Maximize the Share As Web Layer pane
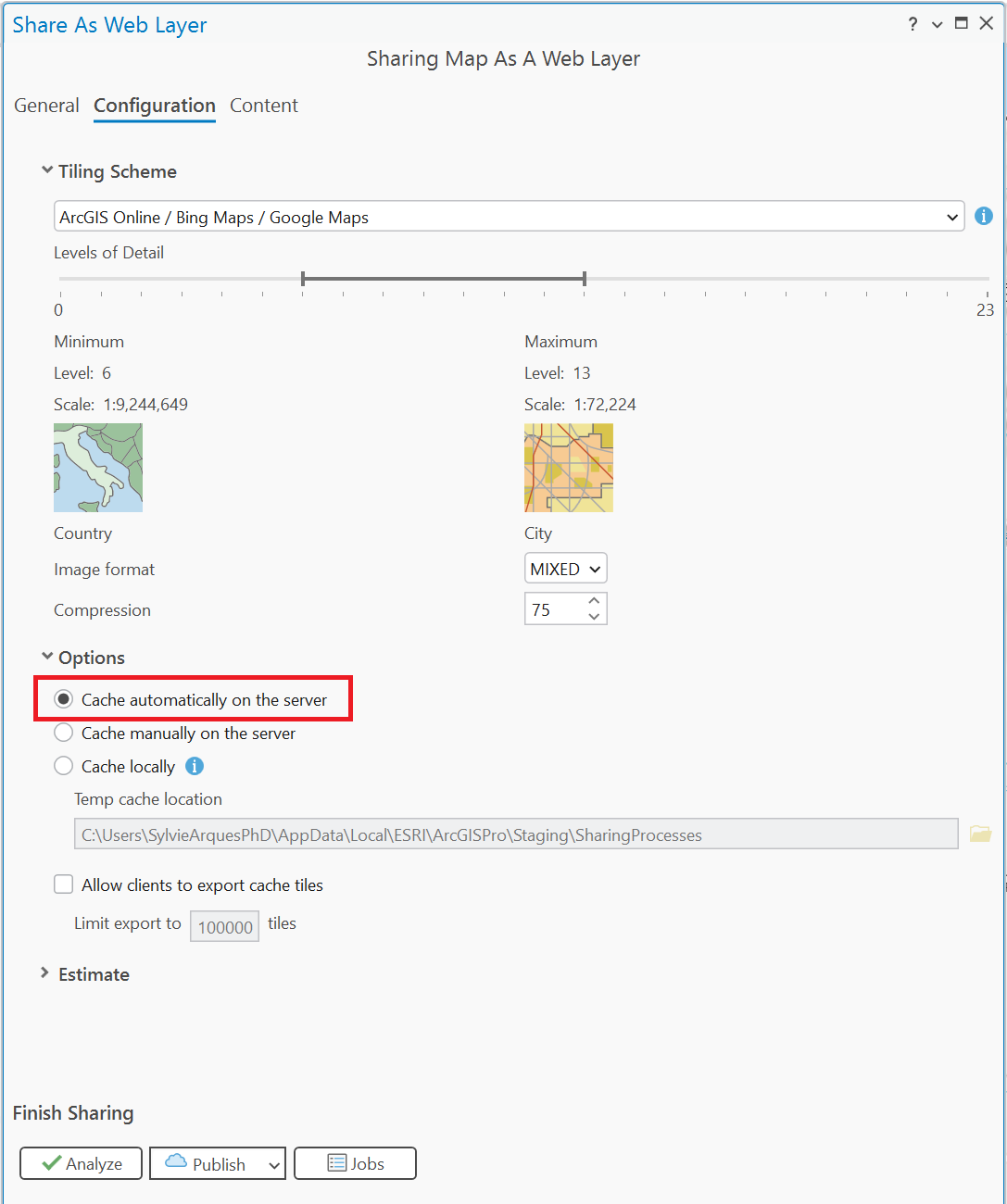 click(x=962, y=23)
